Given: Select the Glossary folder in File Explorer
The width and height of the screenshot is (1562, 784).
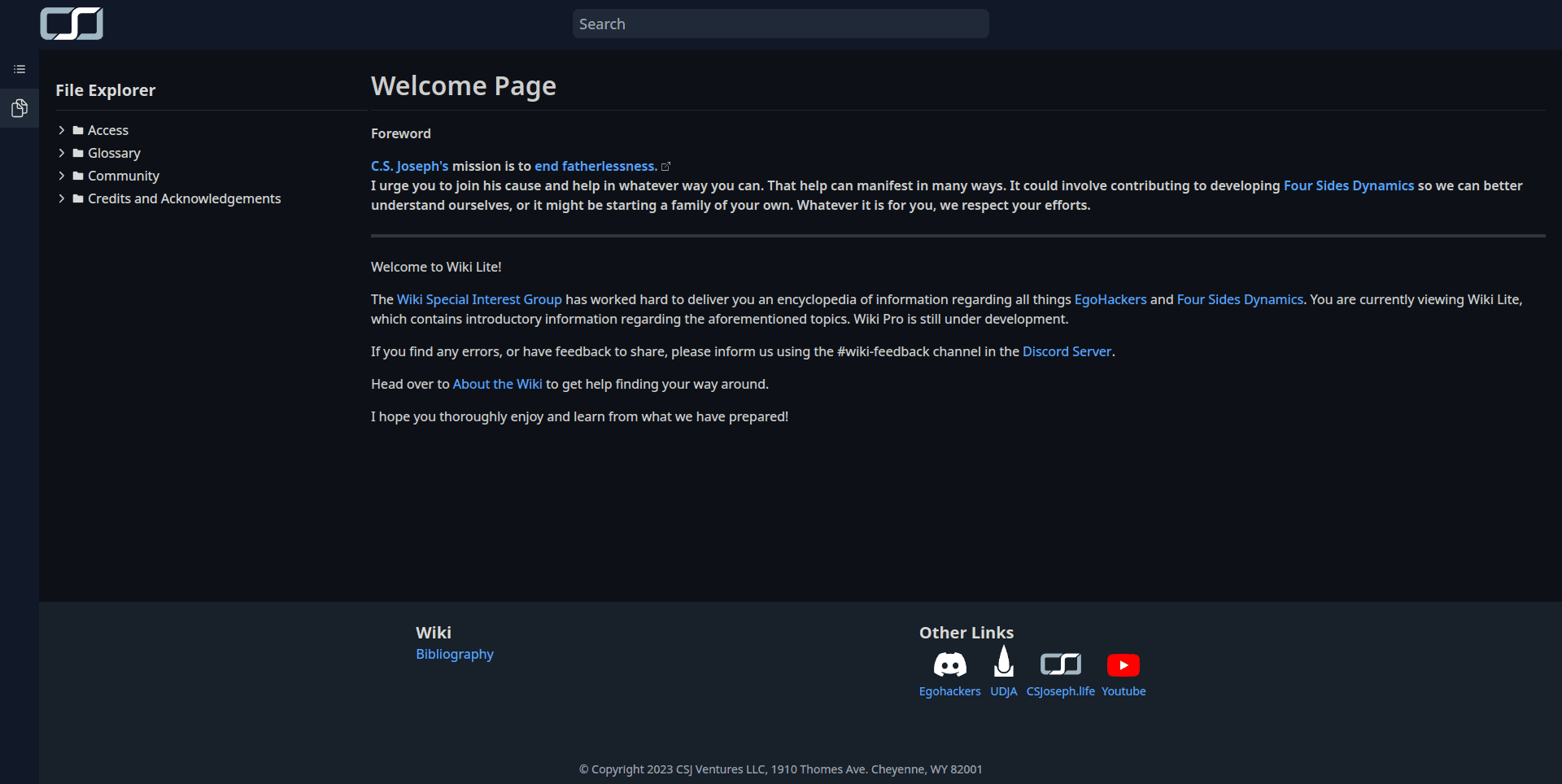Looking at the screenshot, I should (114, 153).
